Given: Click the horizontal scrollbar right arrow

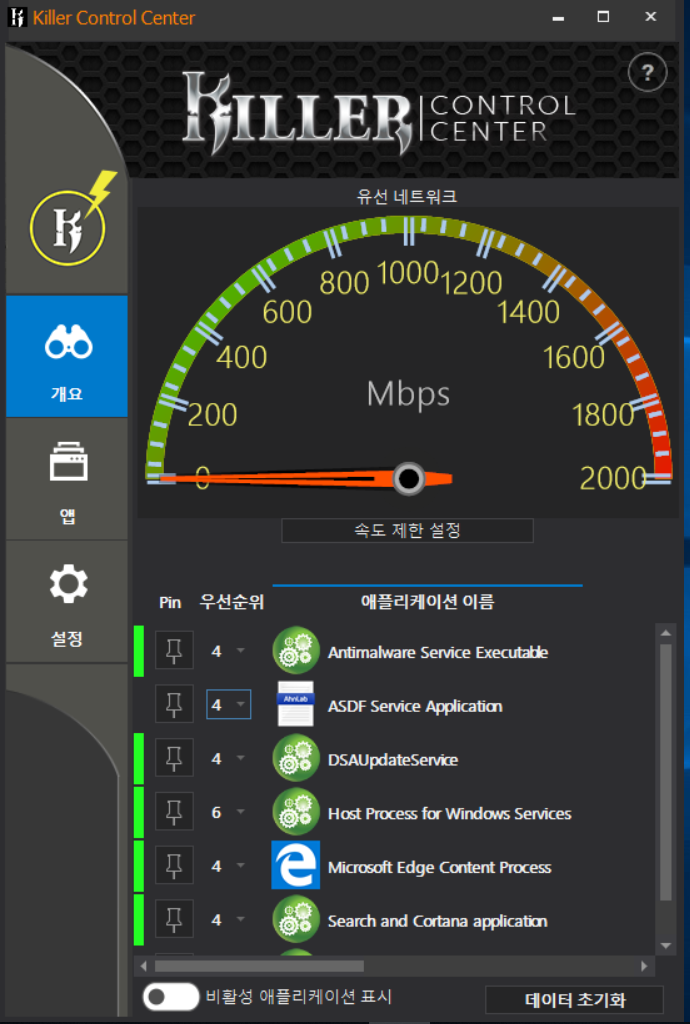Looking at the screenshot, I should click(x=644, y=966).
